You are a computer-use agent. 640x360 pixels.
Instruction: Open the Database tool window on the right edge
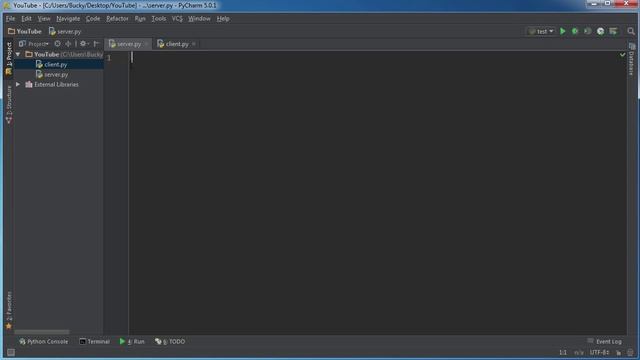pyautogui.click(x=632, y=60)
